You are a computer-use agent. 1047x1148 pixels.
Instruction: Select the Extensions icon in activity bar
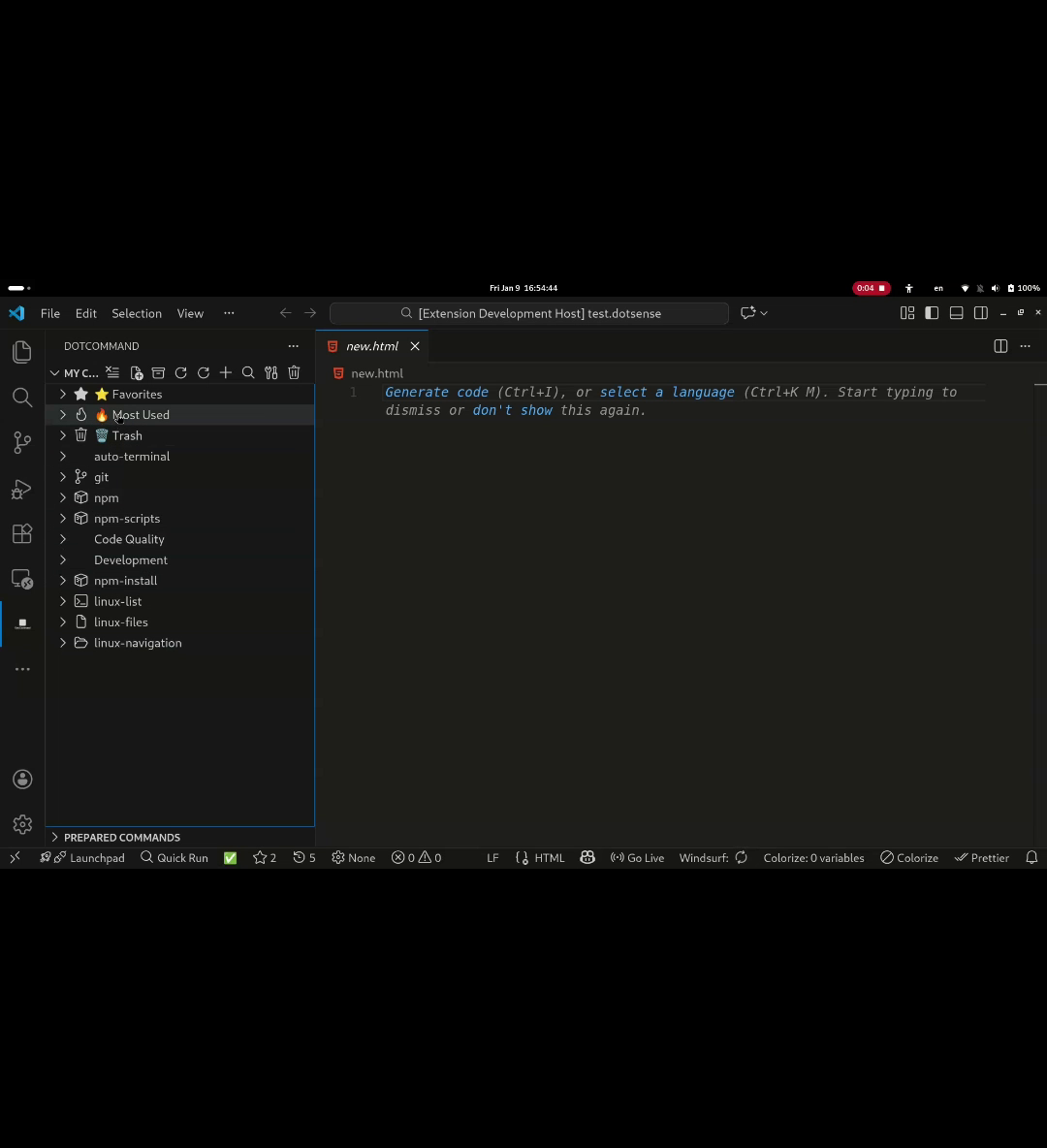(21, 533)
